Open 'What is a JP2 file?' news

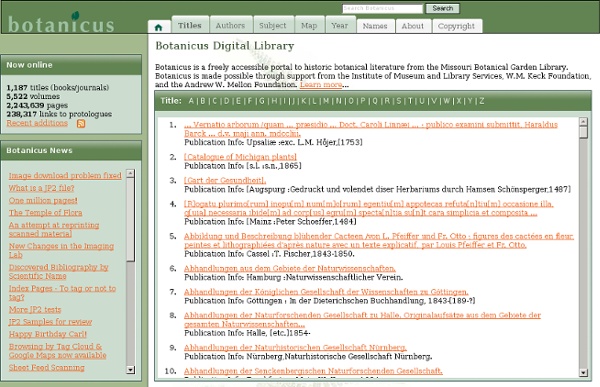tap(41, 188)
